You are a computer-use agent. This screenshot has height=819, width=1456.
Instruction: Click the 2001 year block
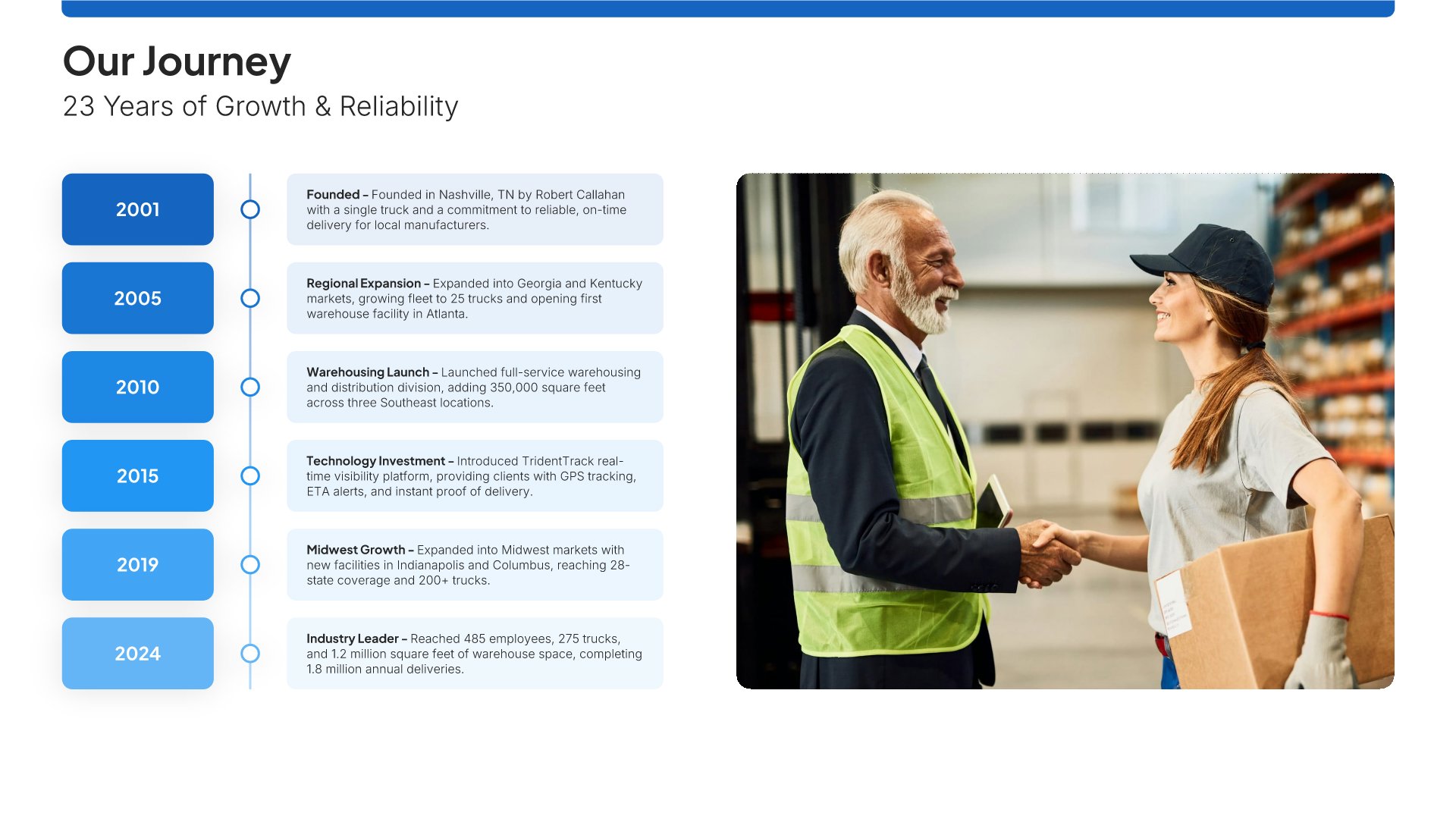(x=137, y=209)
